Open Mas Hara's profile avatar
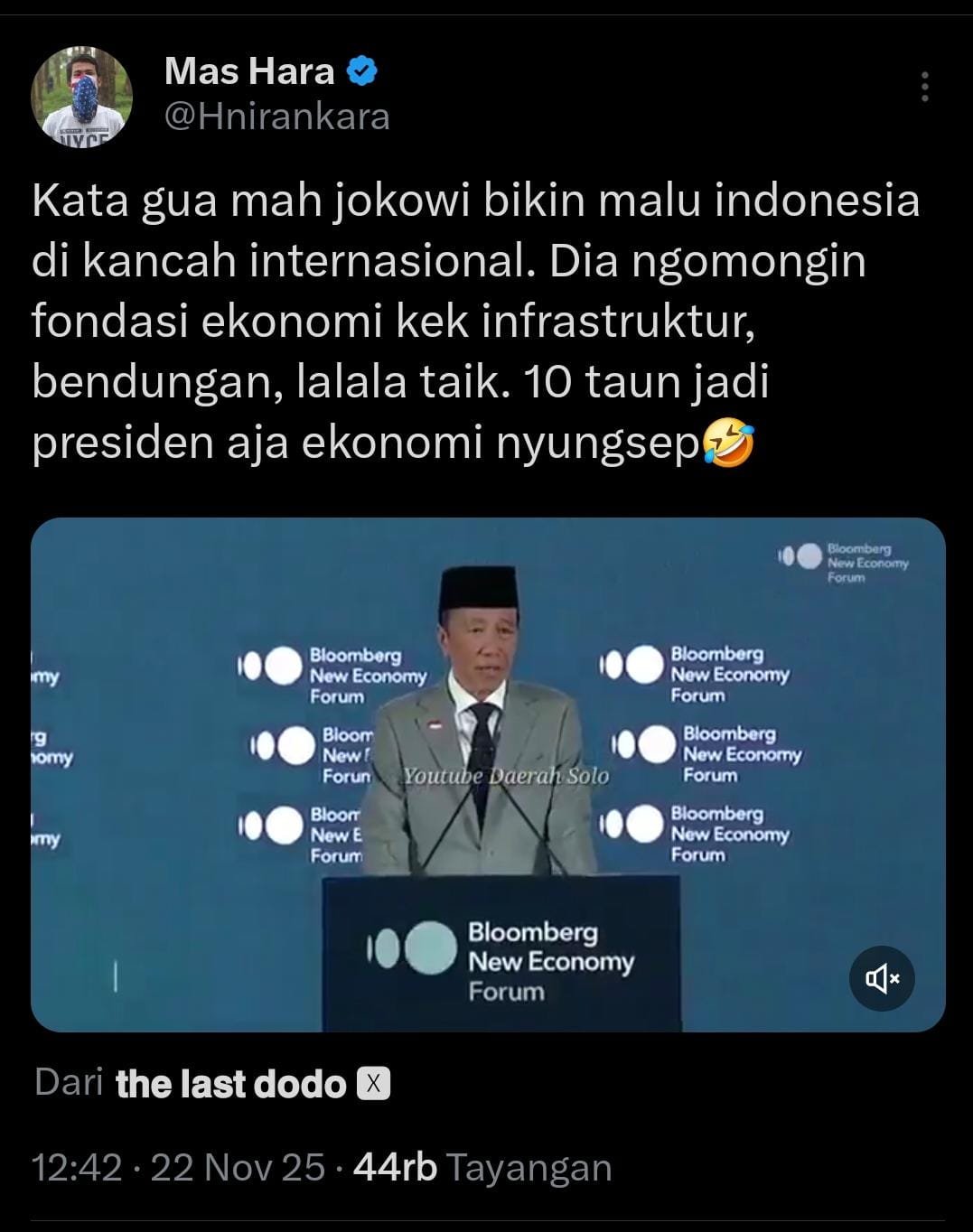Viewport: 973px width, 1232px height. (82, 96)
